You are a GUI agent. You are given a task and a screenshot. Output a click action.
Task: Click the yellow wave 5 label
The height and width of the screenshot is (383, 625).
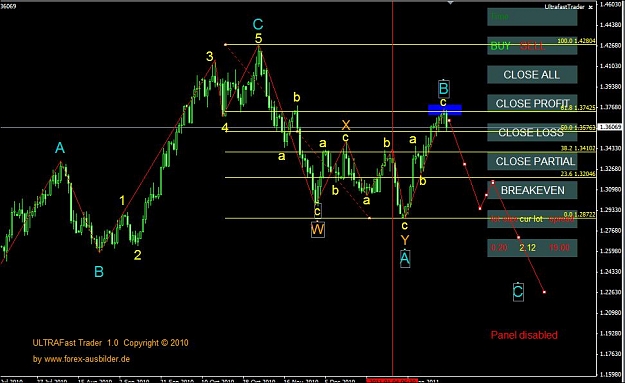(258, 39)
